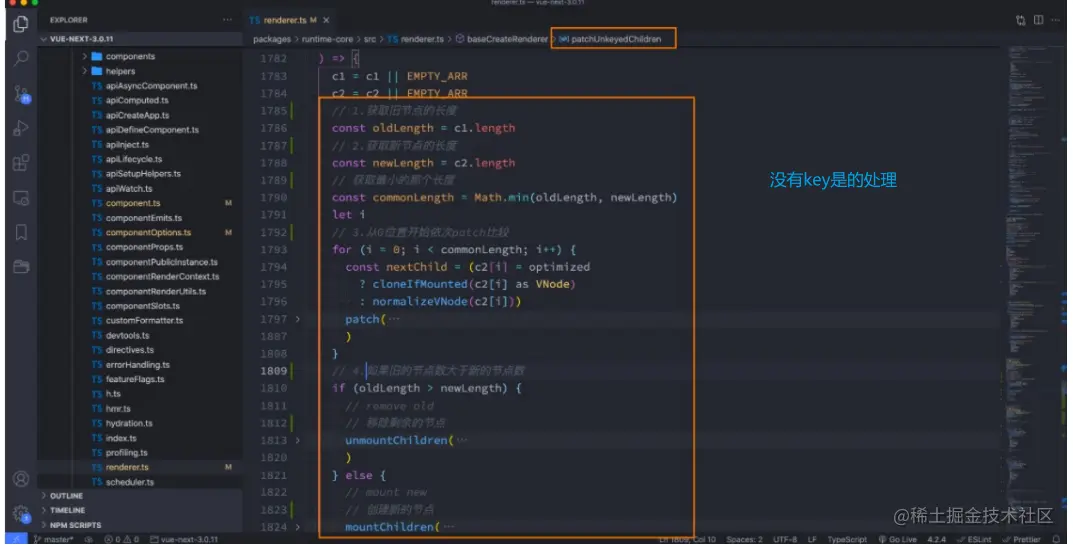Click Ln 1809, Col 10 cursor position
Image resolution: width=1073 pixels, height=545 pixels.
tap(686, 540)
